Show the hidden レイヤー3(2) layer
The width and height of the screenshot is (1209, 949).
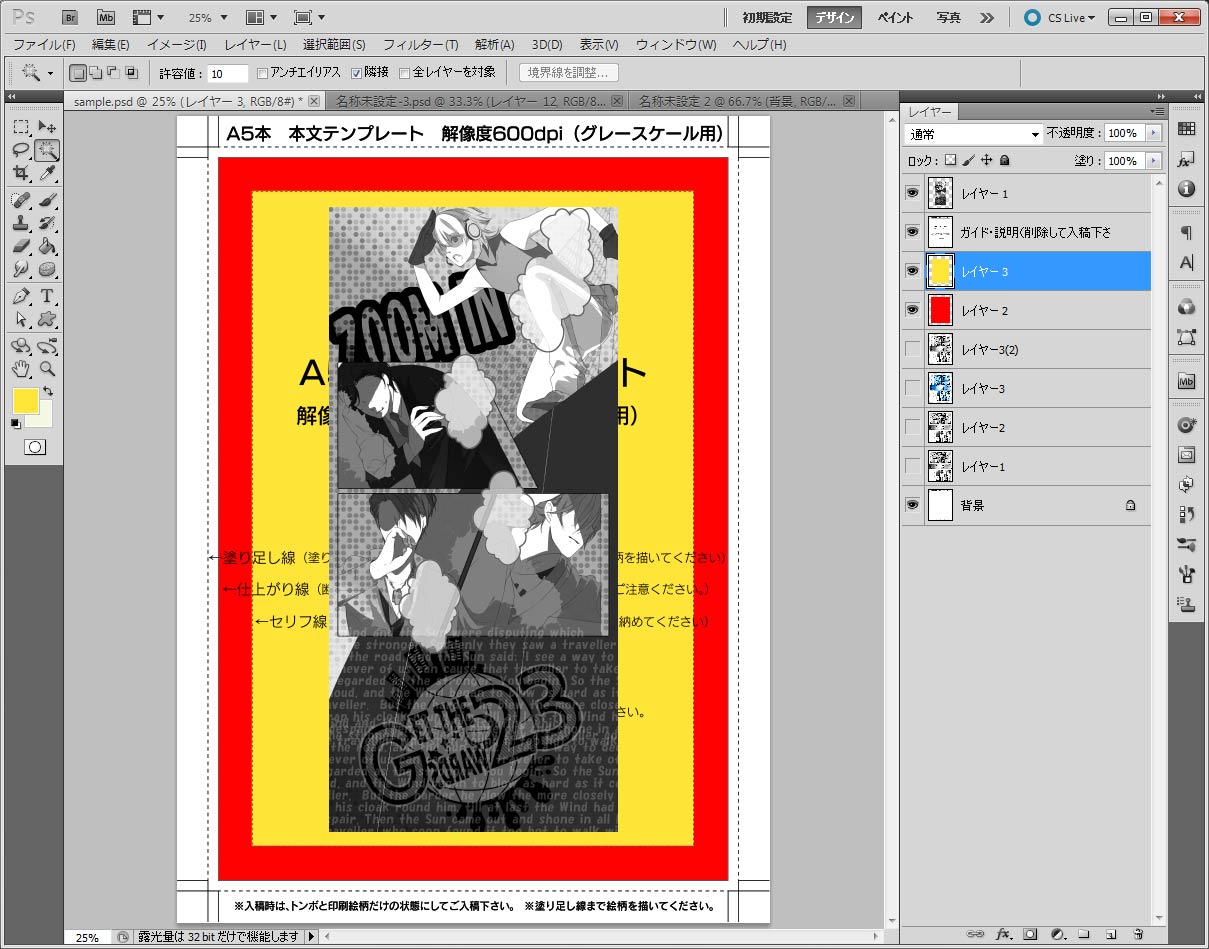[x=912, y=349]
